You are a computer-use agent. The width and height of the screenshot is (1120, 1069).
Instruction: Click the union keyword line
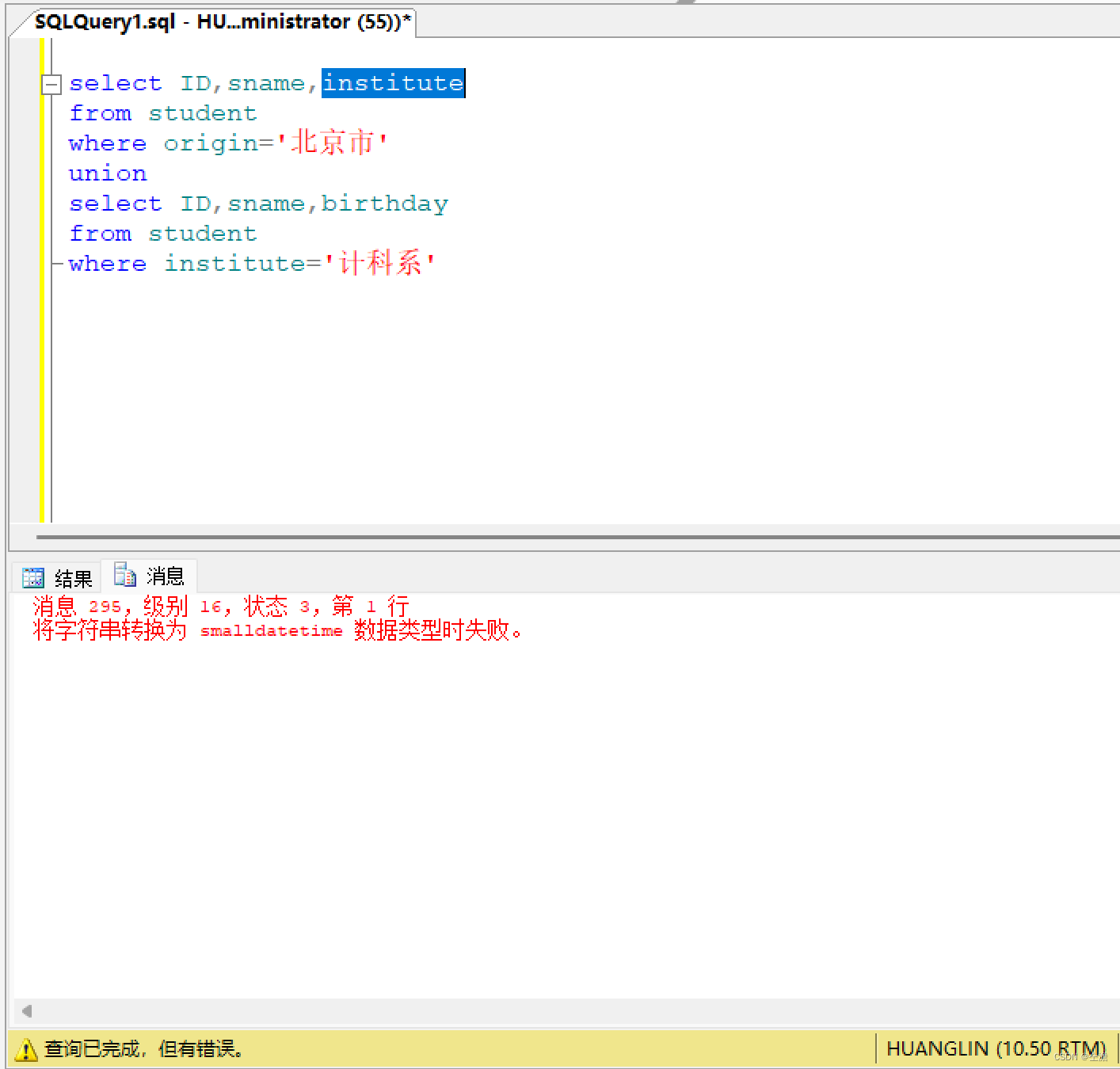pyautogui.click(x=108, y=173)
